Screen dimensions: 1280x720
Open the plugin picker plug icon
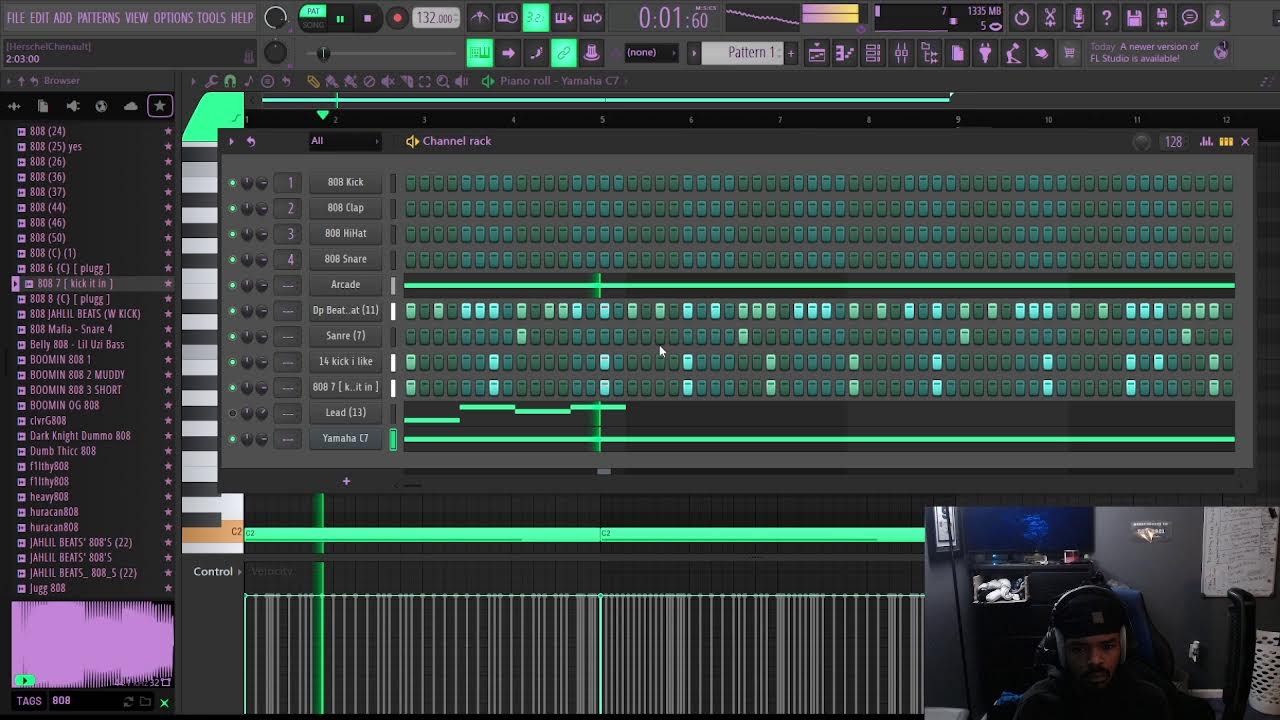[x=985, y=54]
